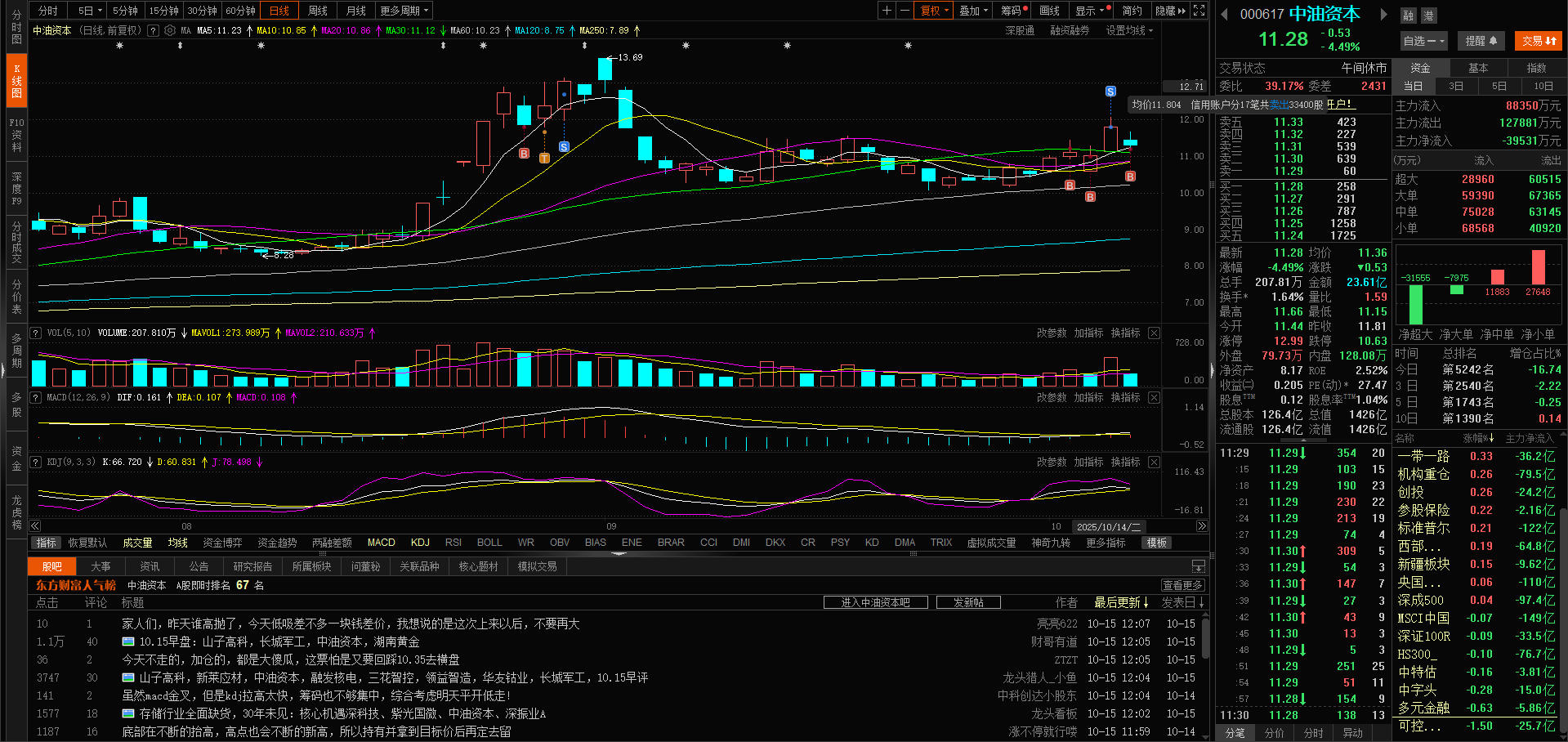
Task: Expand 更多周期 dropdown
Action: (404, 11)
